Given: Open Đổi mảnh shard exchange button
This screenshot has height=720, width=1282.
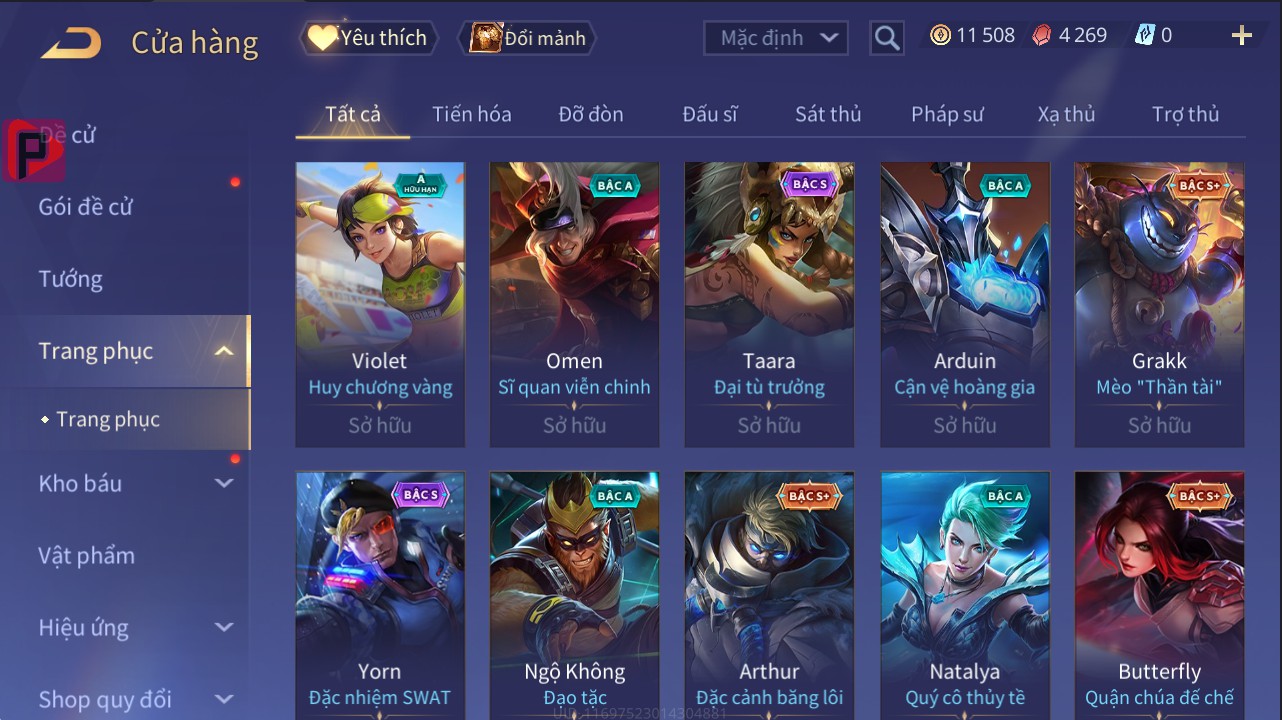Looking at the screenshot, I should [x=527, y=38].
